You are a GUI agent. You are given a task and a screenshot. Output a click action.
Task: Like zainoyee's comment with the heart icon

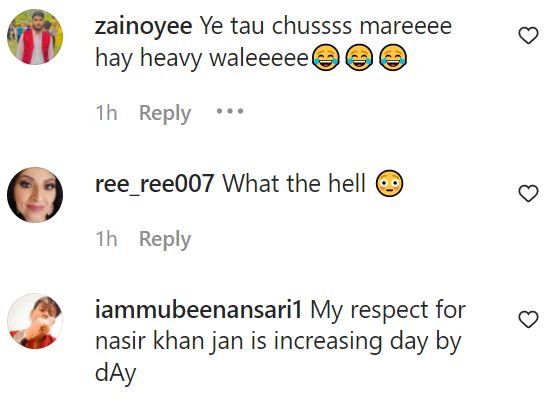coord(528,36)
